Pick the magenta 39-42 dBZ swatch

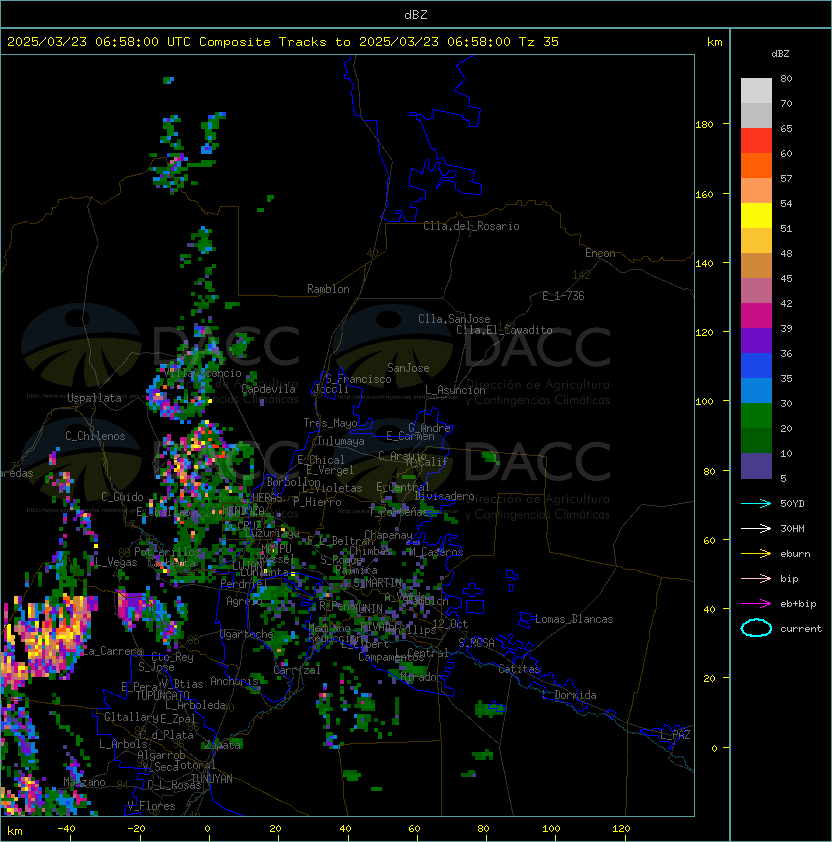756,316
